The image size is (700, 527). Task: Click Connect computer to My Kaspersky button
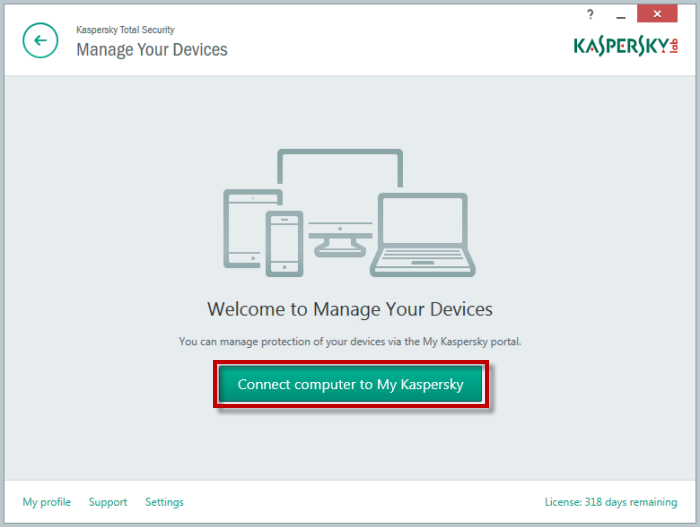coord(350,384)
